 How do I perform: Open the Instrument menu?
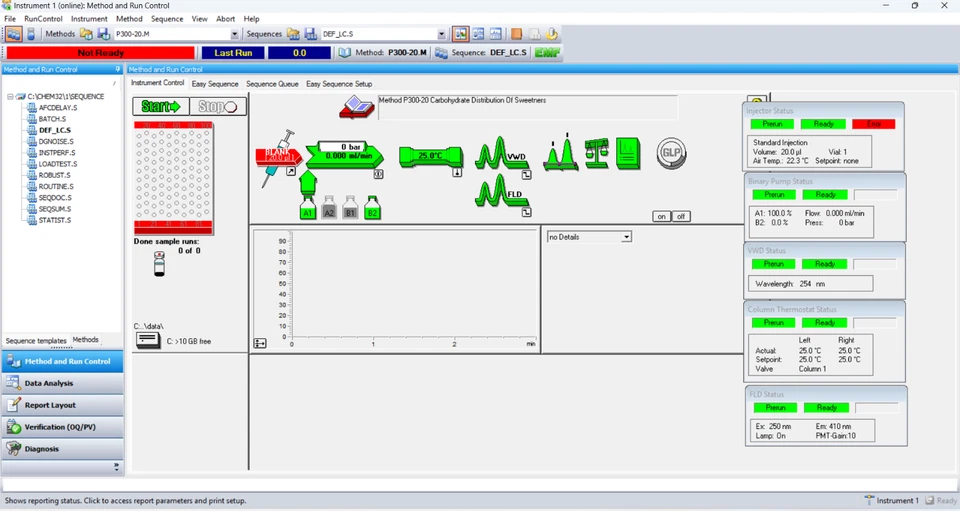pyautogui.click(x=89, y=19)
